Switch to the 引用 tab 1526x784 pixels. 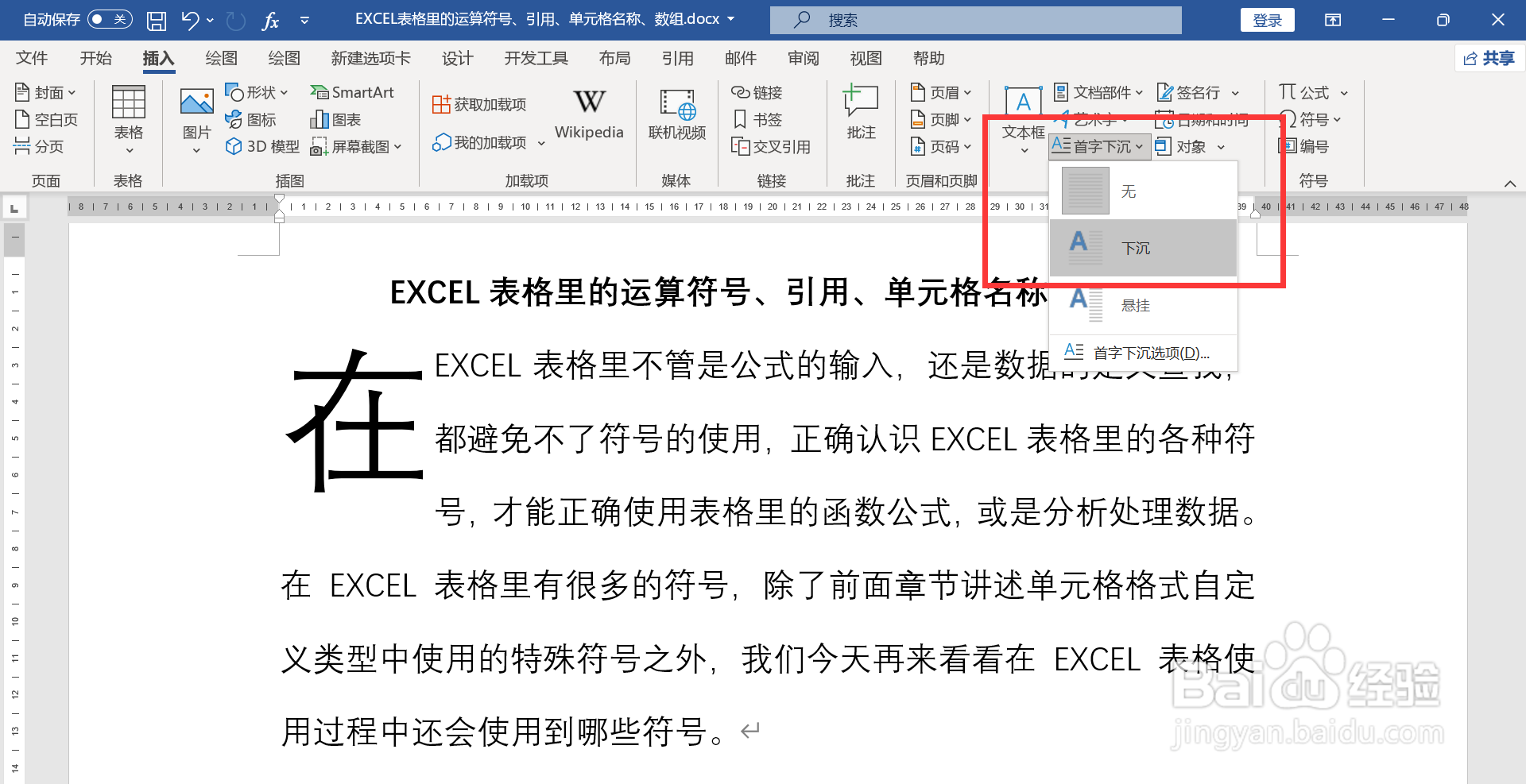pos(678,58)
